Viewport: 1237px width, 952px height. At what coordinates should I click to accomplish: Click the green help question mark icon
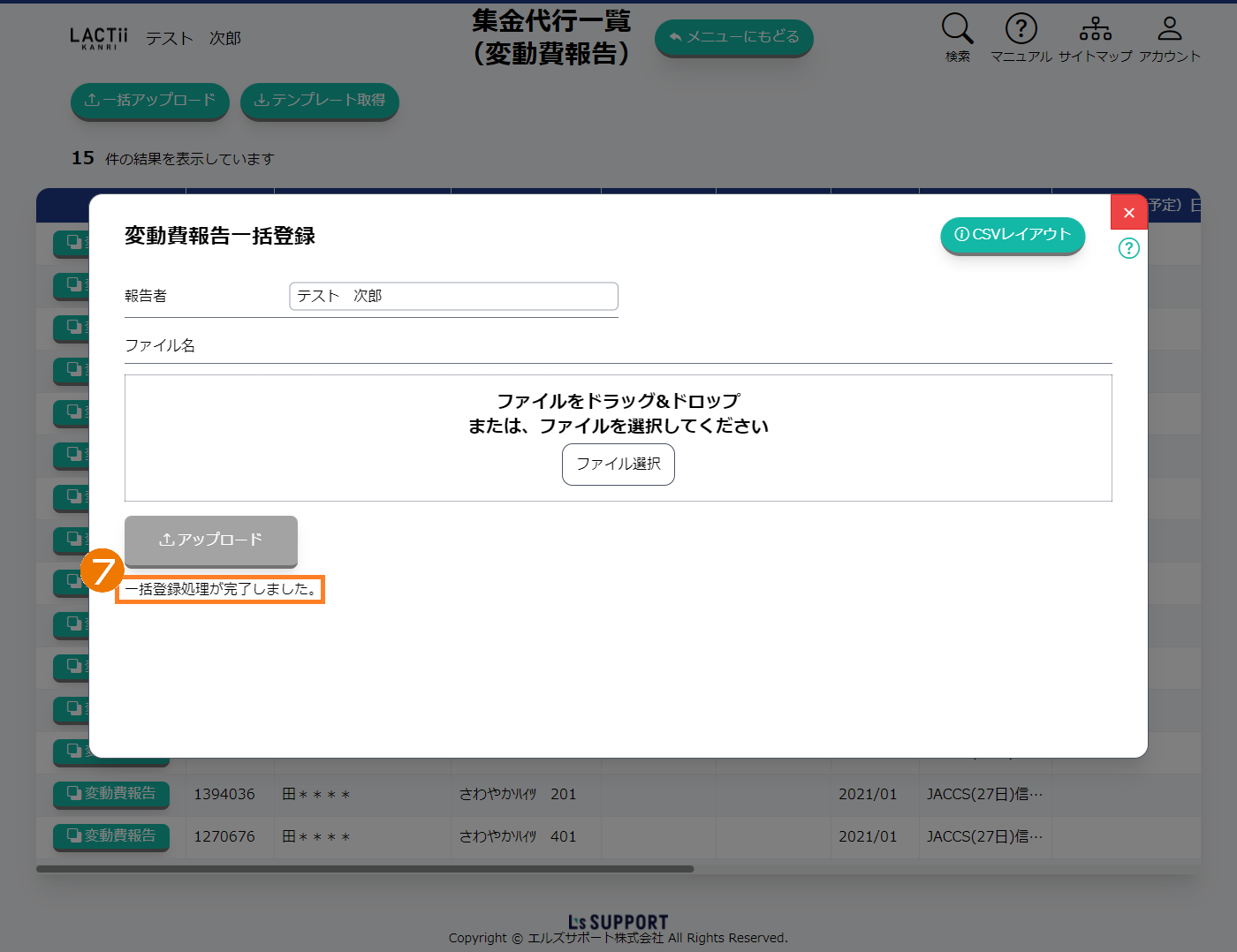click(1128, 248)
